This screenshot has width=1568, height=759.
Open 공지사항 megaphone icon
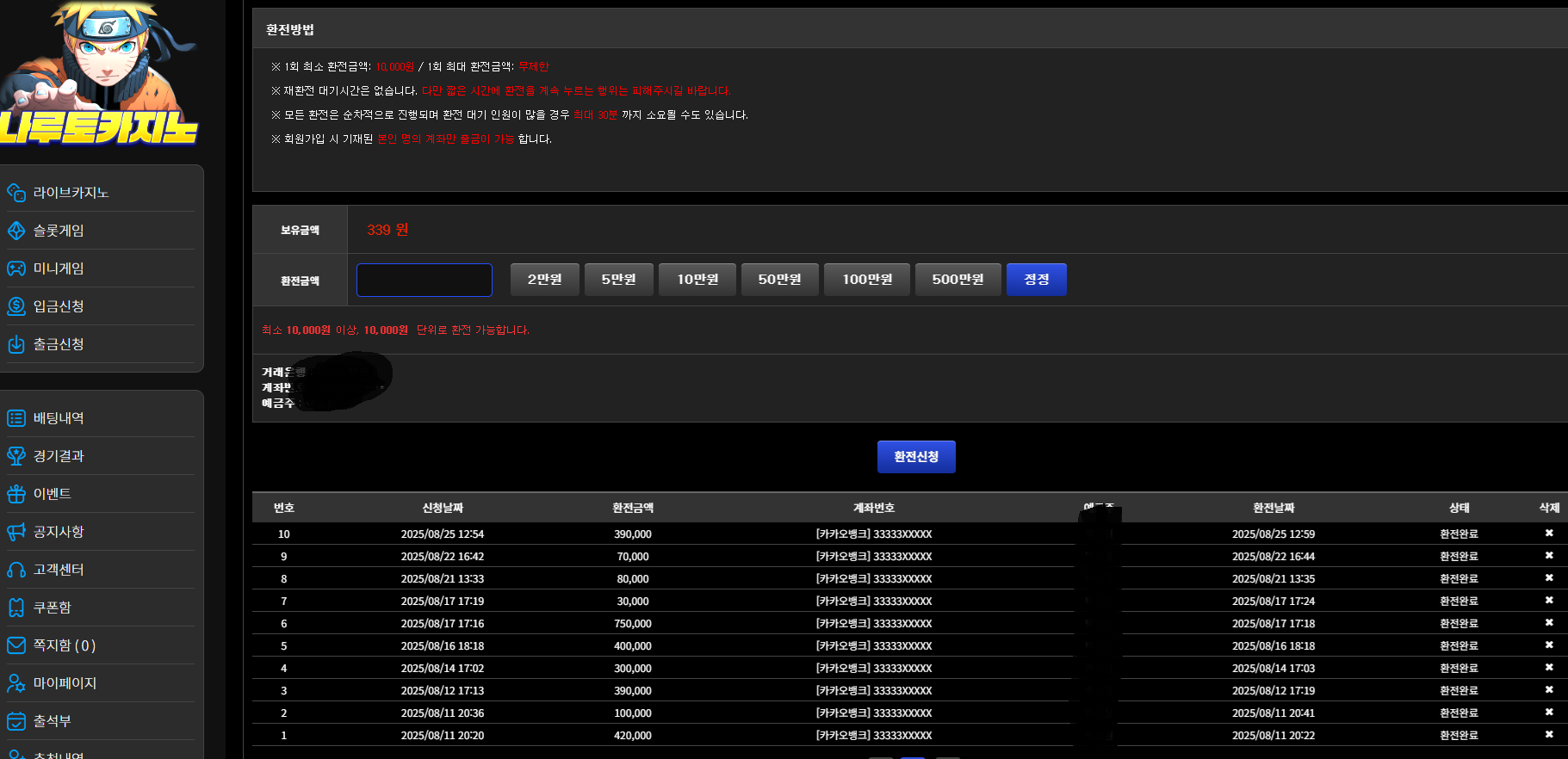pos(16,532)
